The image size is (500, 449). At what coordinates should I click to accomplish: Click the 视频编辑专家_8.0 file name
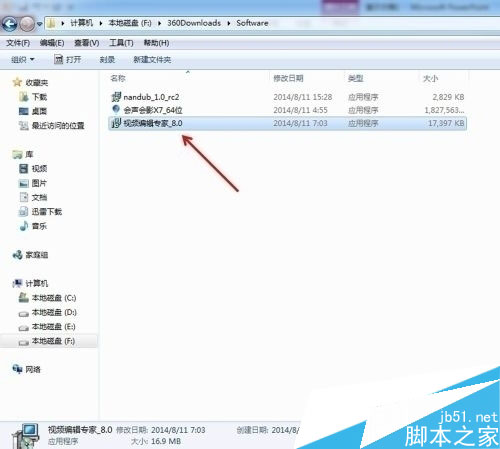coord(153,123)
